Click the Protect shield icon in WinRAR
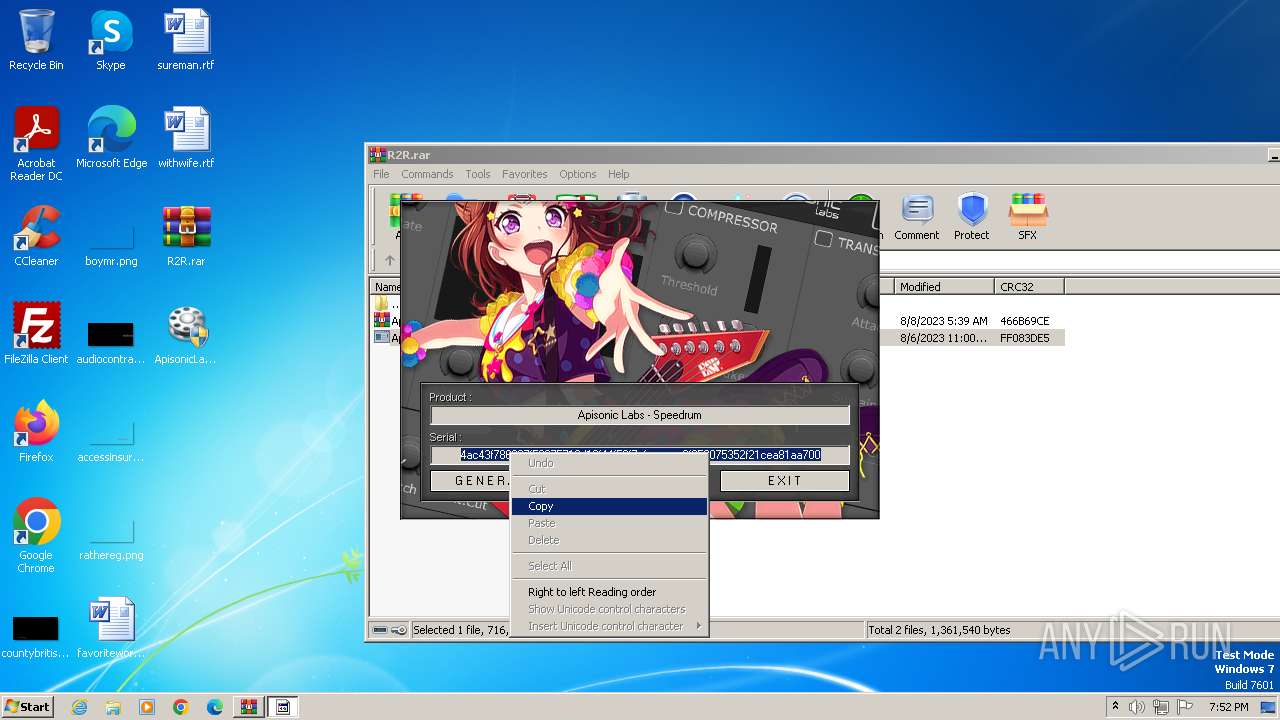The image size is (1280, 720). pos(971,217)
